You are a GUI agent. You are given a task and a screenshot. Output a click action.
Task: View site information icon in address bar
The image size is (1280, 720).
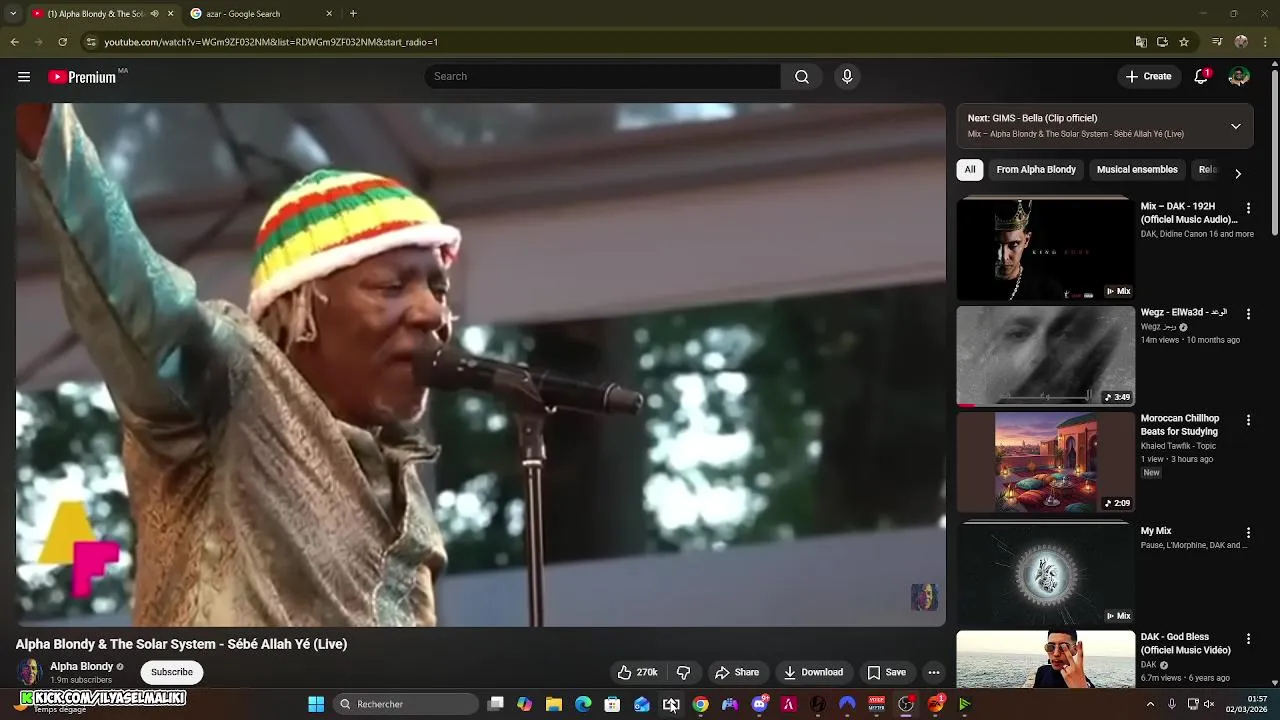(x=90, y=42)
